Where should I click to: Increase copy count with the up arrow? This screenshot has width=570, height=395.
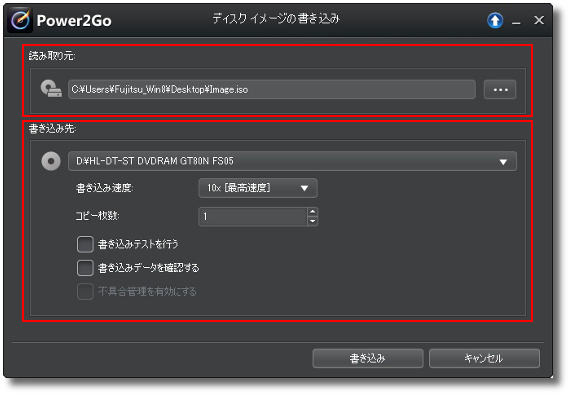point(313,212)
